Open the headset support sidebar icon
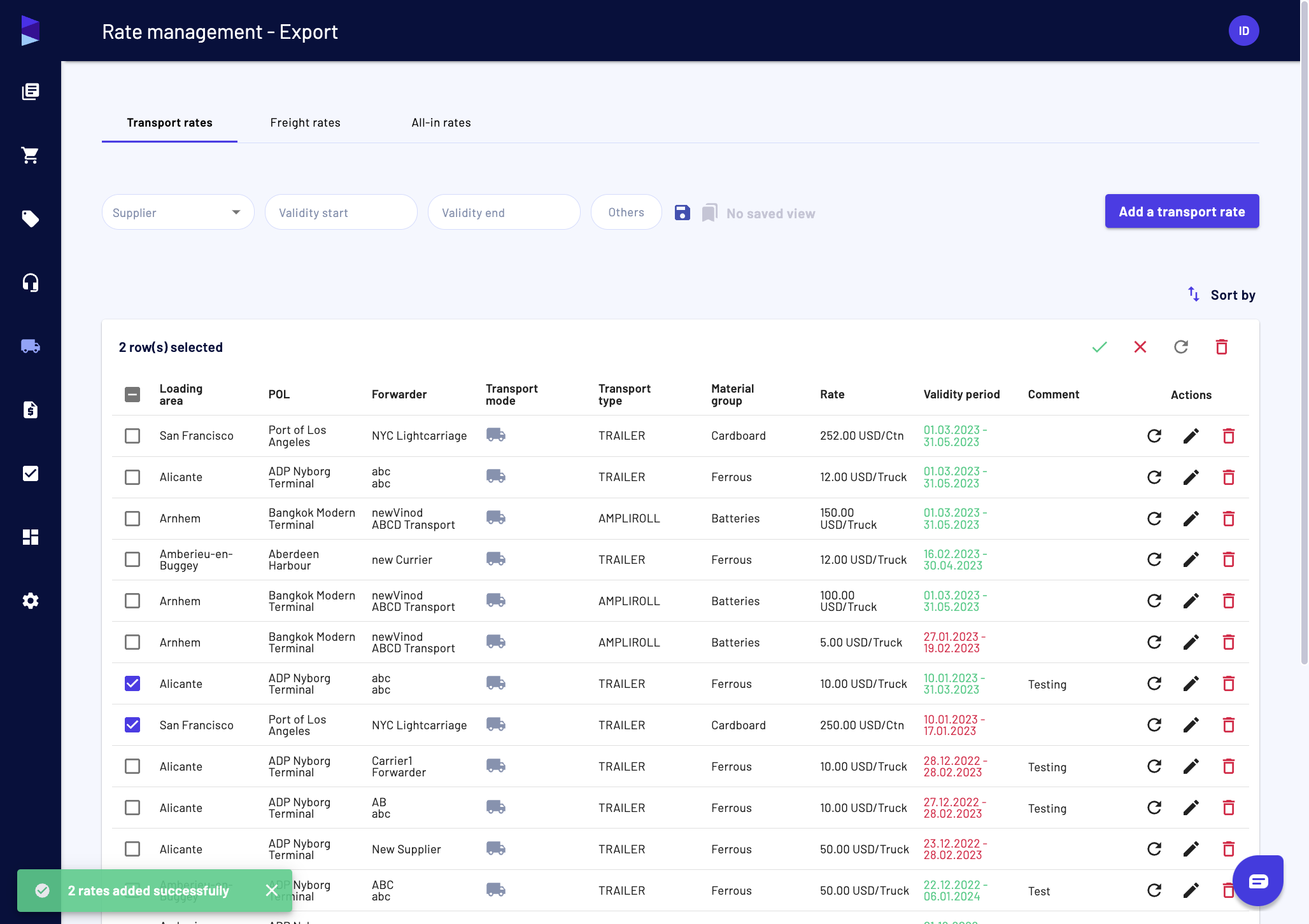Image resolution: width=1309 pixels, height=924 pixels. (x=31, y=283)
